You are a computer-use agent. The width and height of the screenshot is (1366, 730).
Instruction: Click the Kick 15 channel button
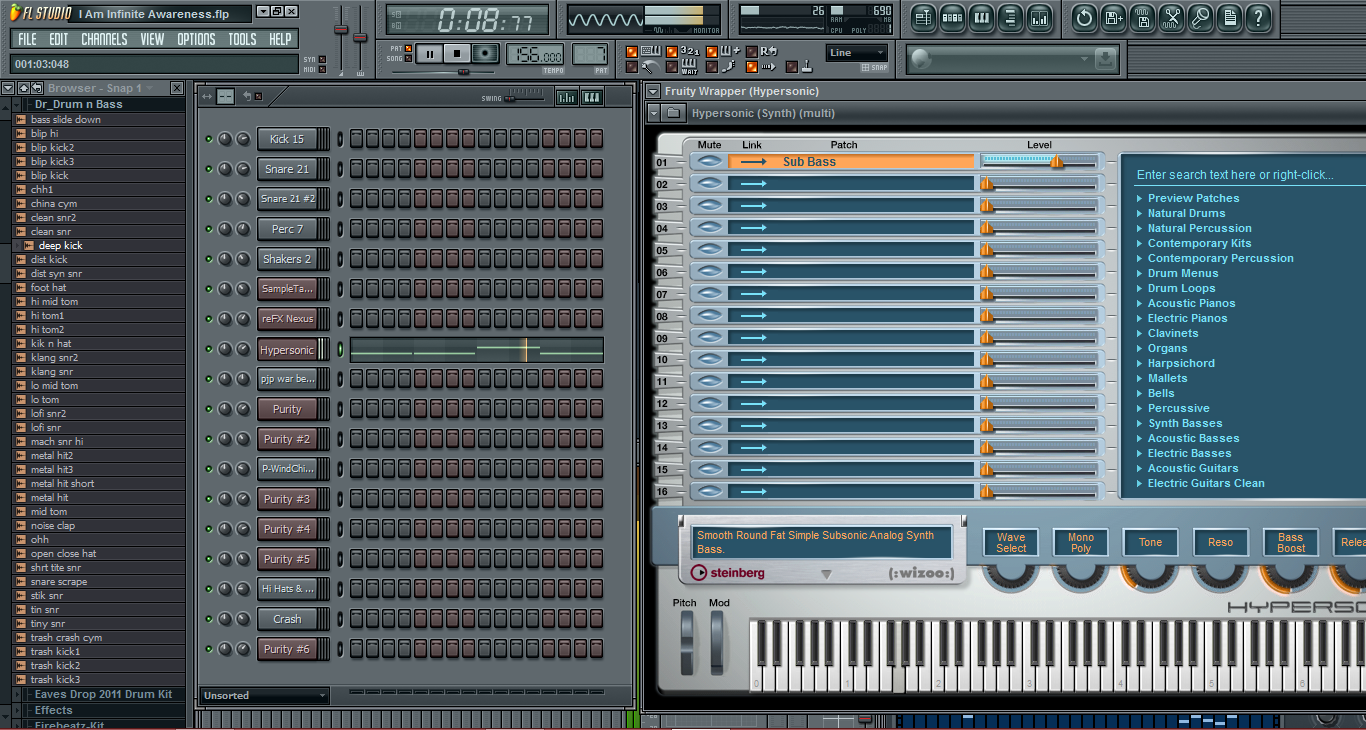(287, 139)
